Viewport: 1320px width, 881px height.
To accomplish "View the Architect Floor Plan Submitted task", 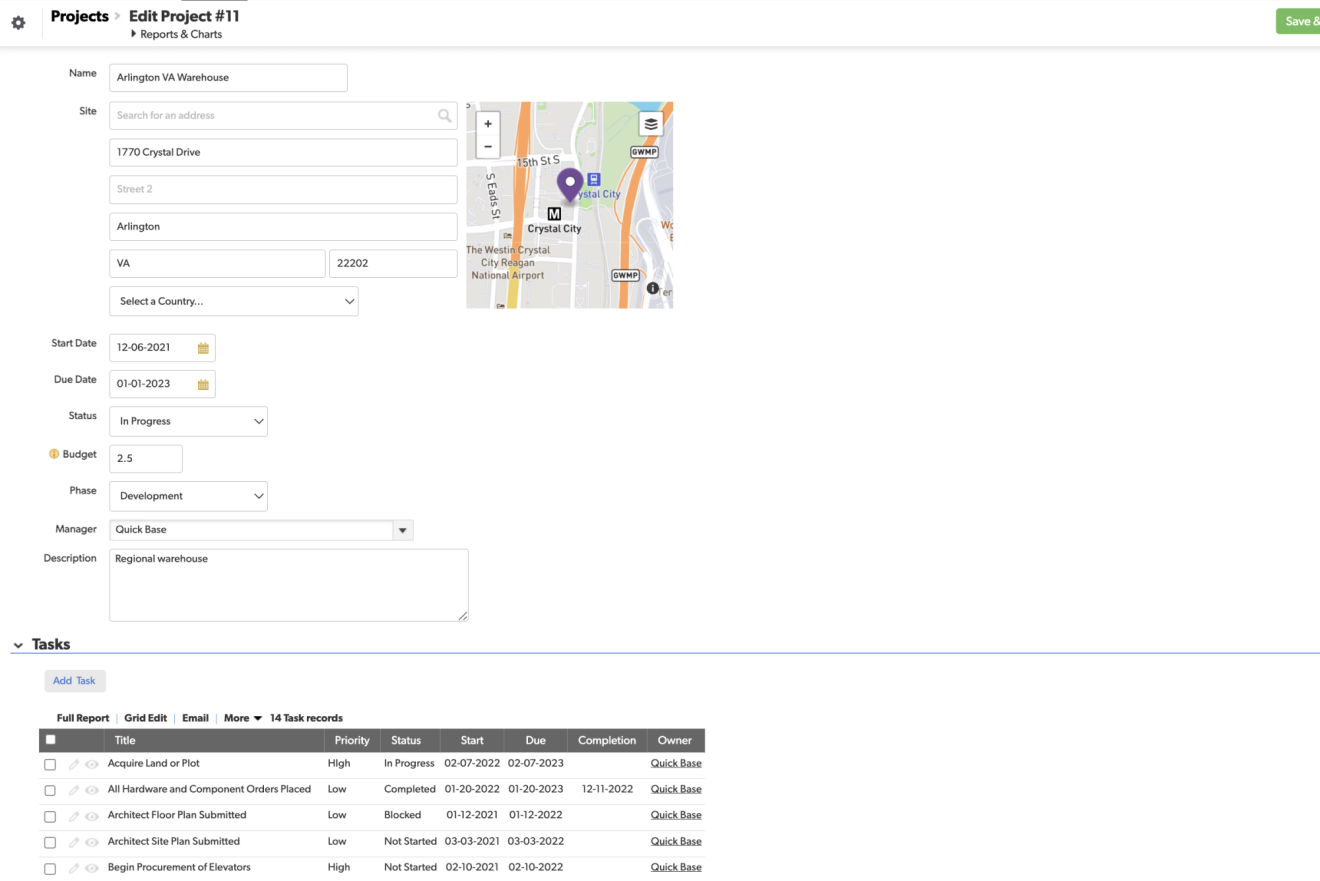I will click(x=92, y=816).
